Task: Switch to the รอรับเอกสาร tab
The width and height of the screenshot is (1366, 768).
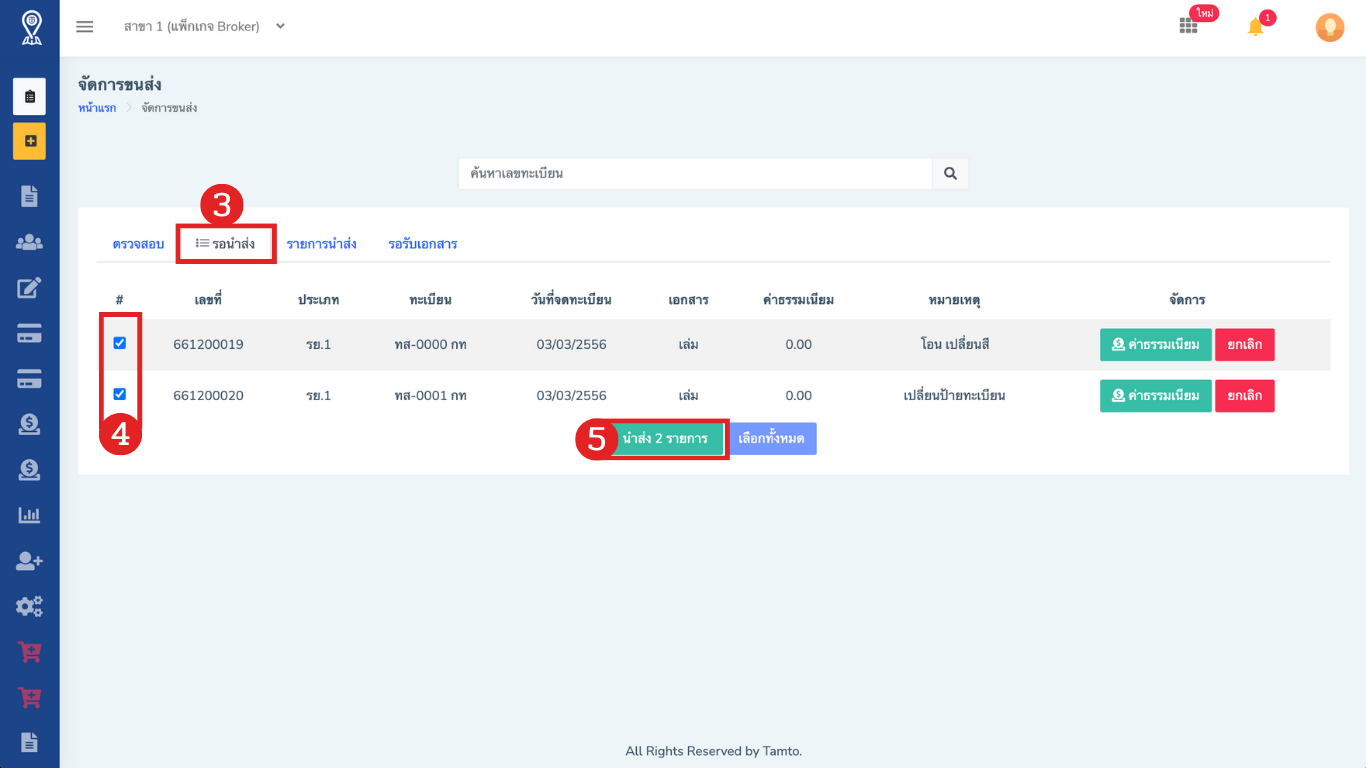Action: coord(423,244)
